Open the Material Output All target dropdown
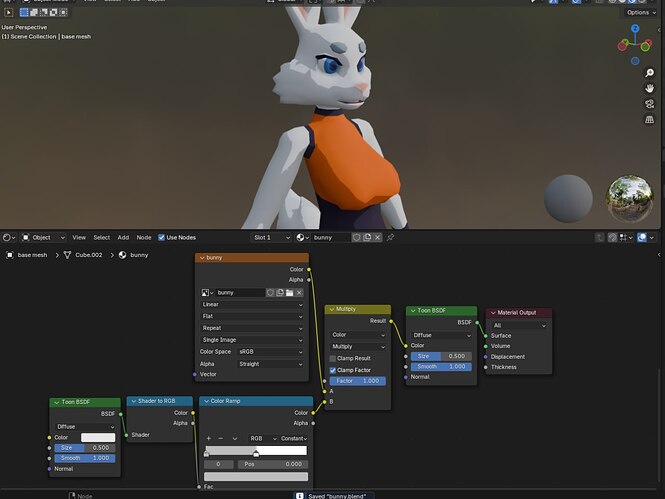The height and width of the screenshot is (499, 665). click(x=519, y=326)
